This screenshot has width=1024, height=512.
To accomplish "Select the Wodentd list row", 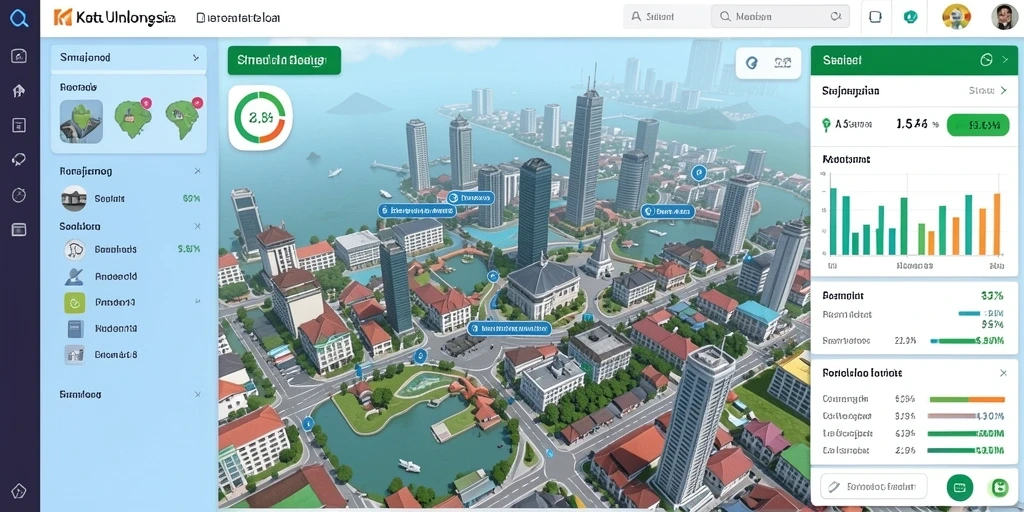I will point(131,328).
